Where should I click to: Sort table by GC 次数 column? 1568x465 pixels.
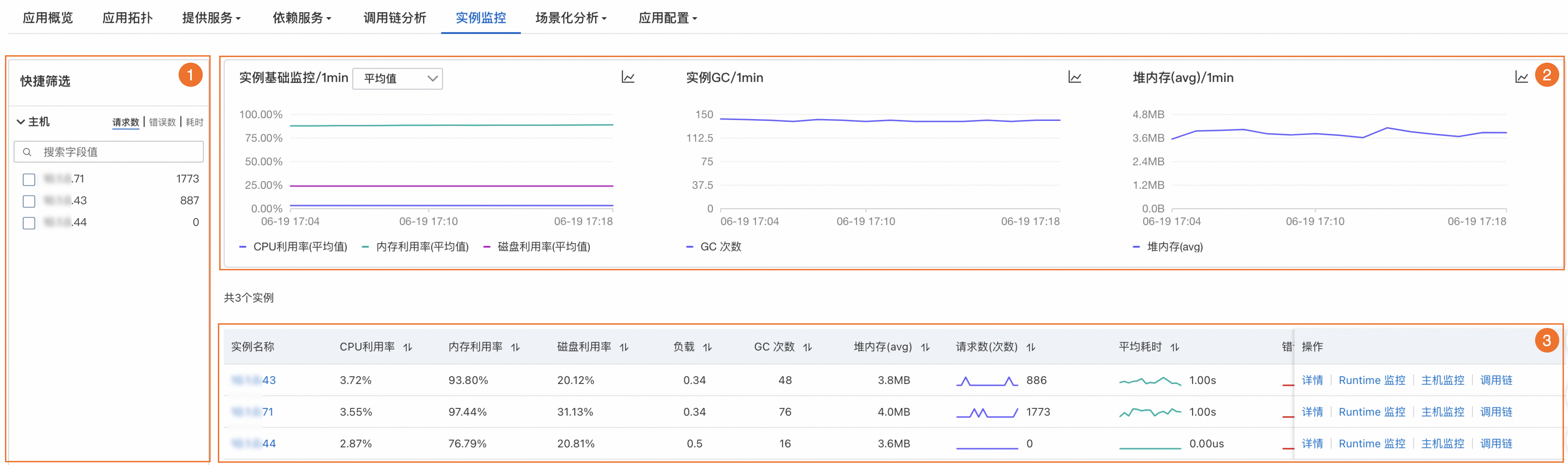808,347
